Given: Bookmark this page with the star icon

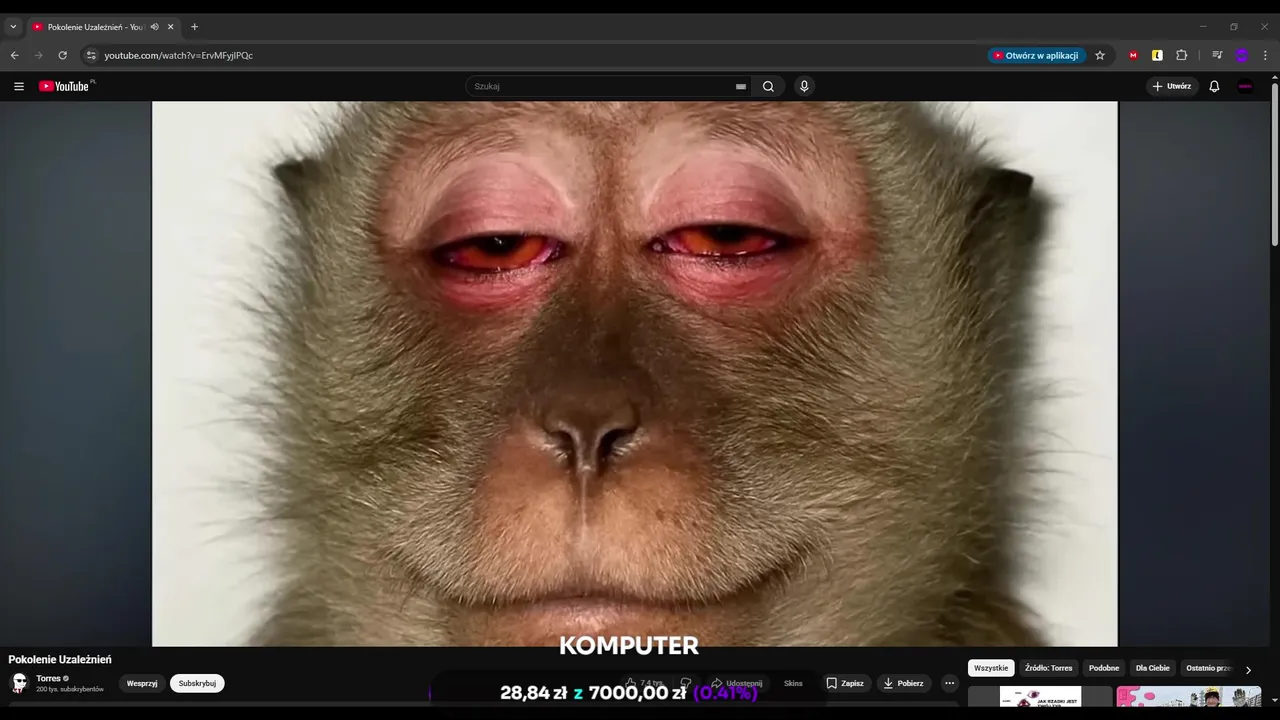Looking at the screenshot, I should pos(1100,55).
